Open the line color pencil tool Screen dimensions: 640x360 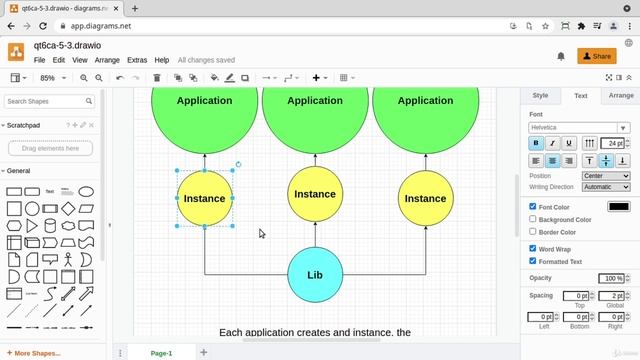[x=229, y=78]
